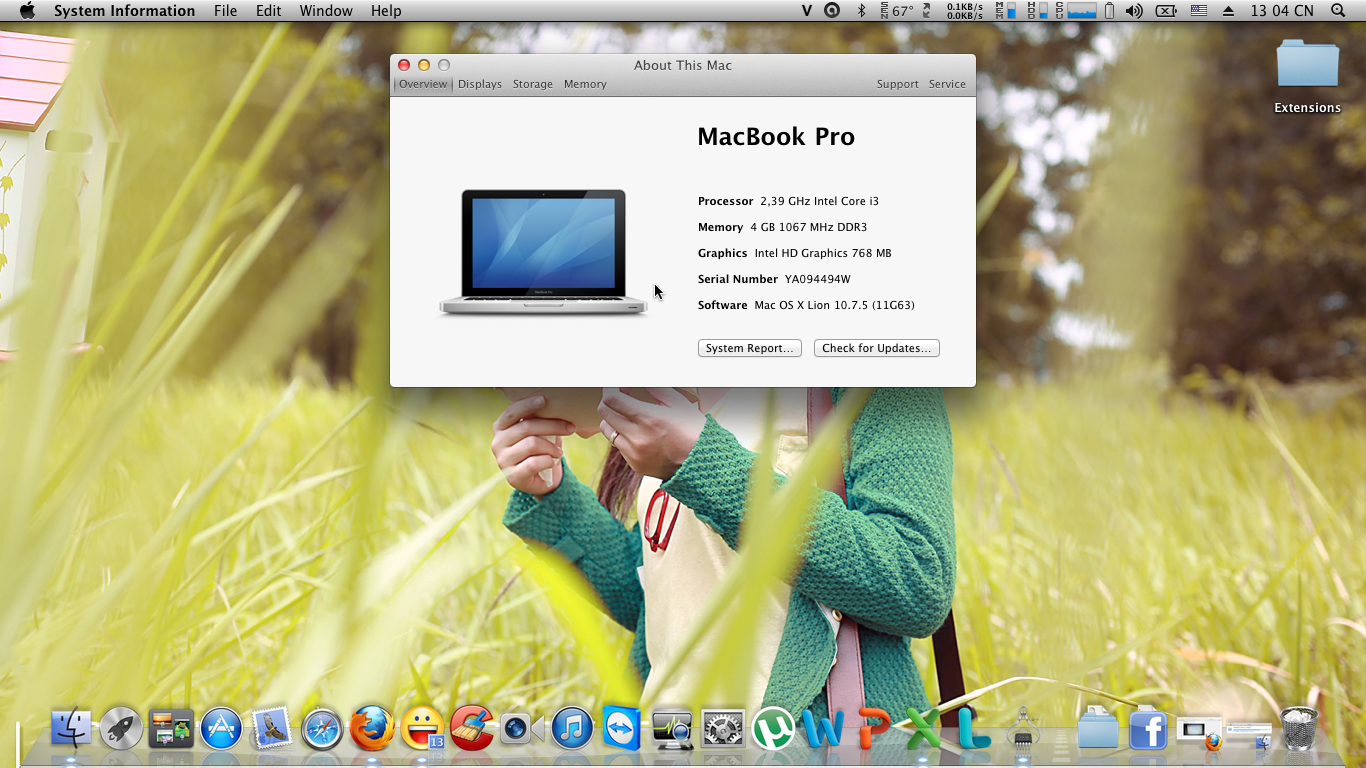
Task: Open Excel X icon in Dock
Action: [x=924, y=728]
